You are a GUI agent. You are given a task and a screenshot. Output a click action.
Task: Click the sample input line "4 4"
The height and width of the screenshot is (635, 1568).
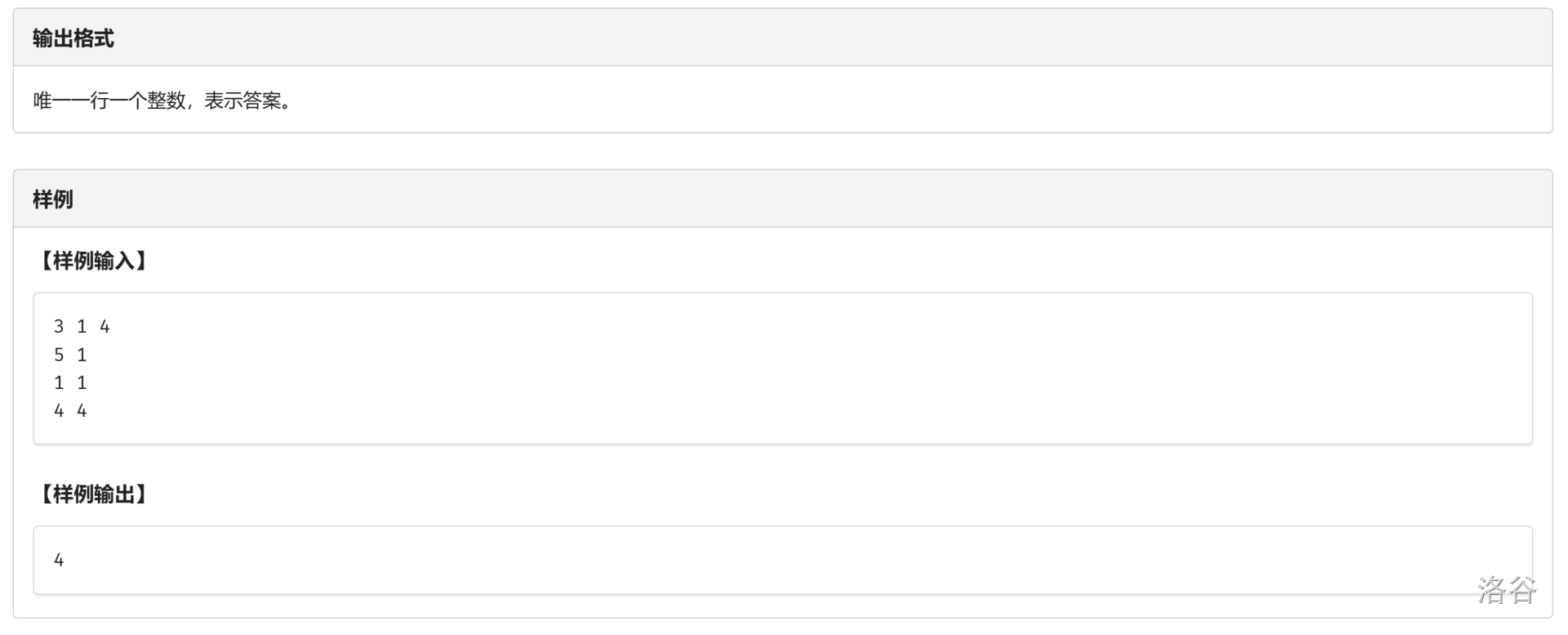tap(70, 410)
